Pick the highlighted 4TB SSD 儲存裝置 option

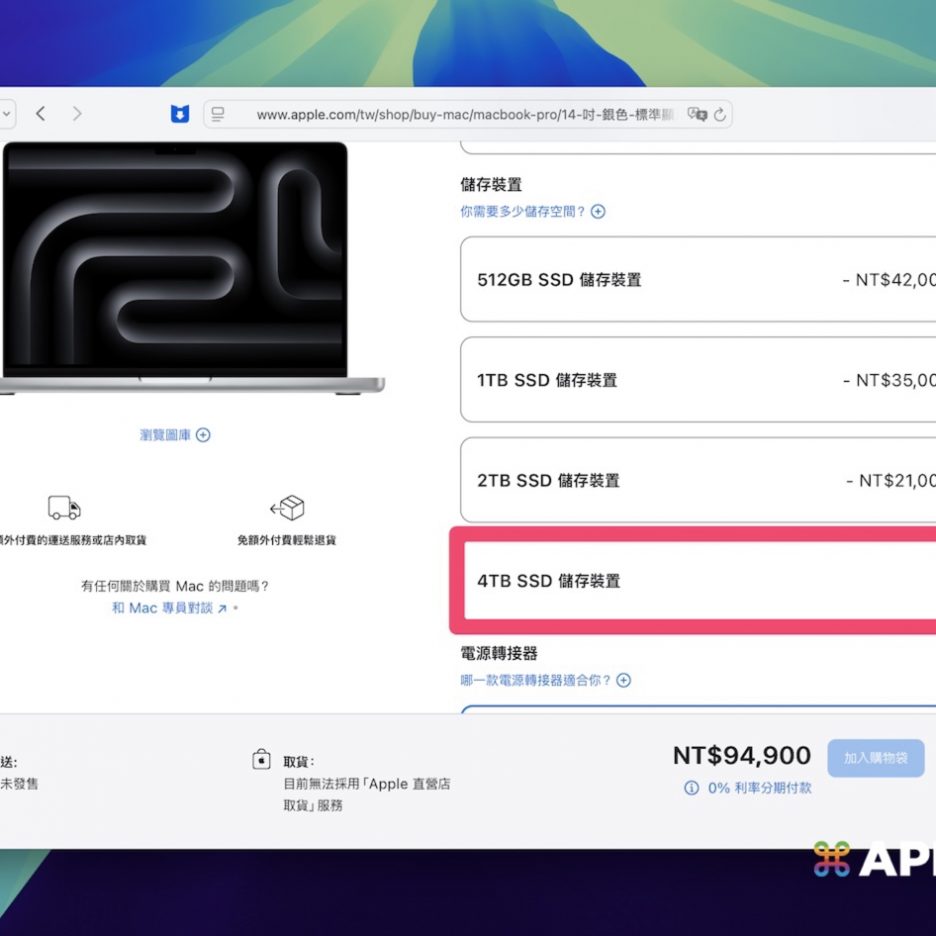697,581
